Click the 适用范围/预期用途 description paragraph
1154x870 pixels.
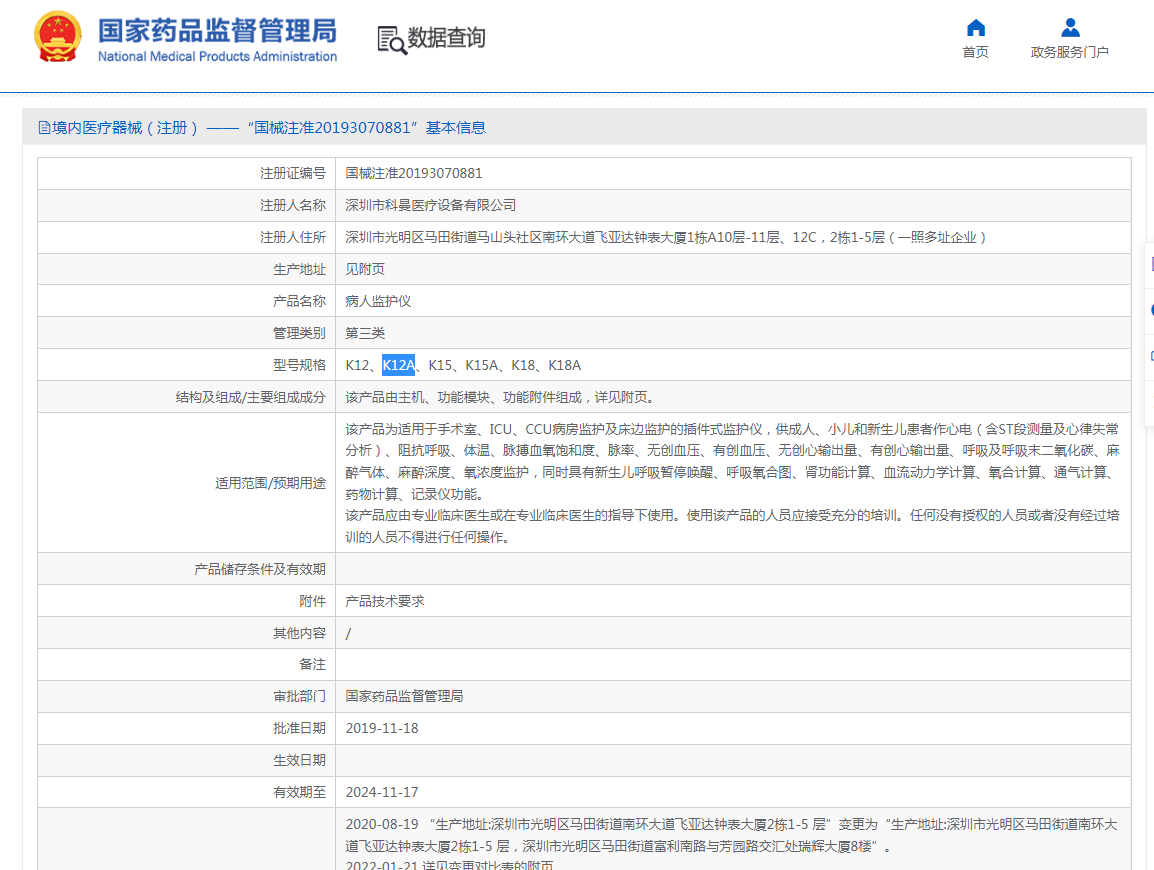(733, 483)
